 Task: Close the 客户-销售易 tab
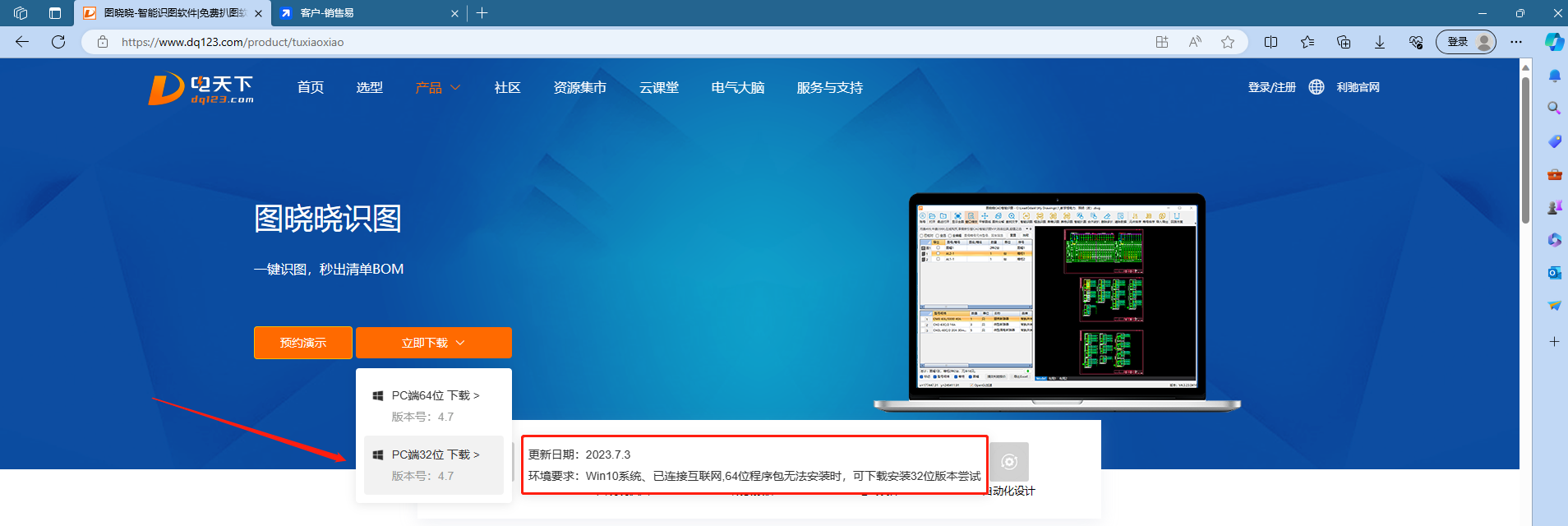[455, 13]
